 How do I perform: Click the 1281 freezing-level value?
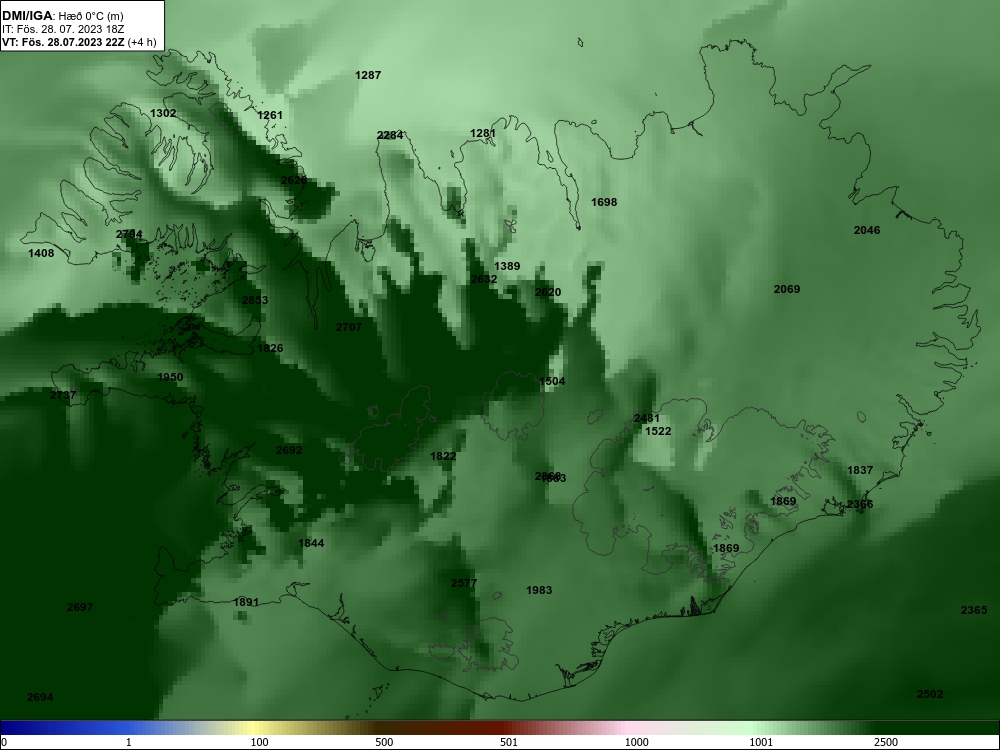point(483,133)
